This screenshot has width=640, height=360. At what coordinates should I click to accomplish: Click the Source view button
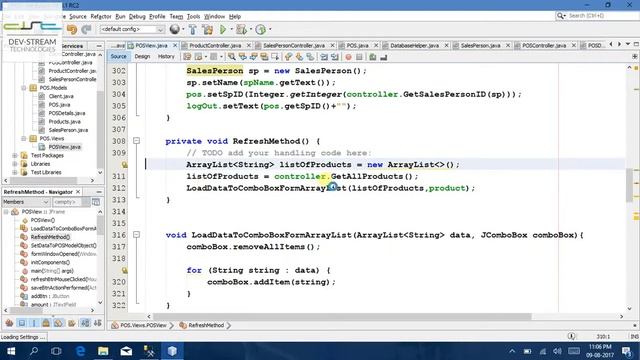coord(118,57)
